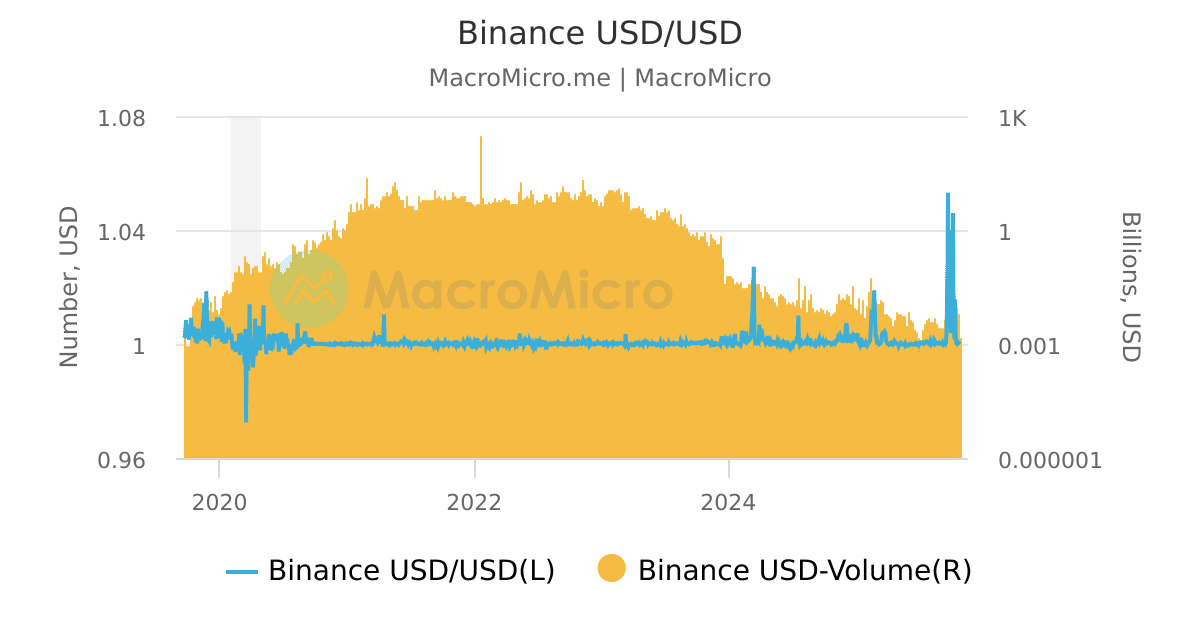This screenshot has height=630, width=1200.
Task: Click the MacroMicro watermark text
Action: click(517, 290)
